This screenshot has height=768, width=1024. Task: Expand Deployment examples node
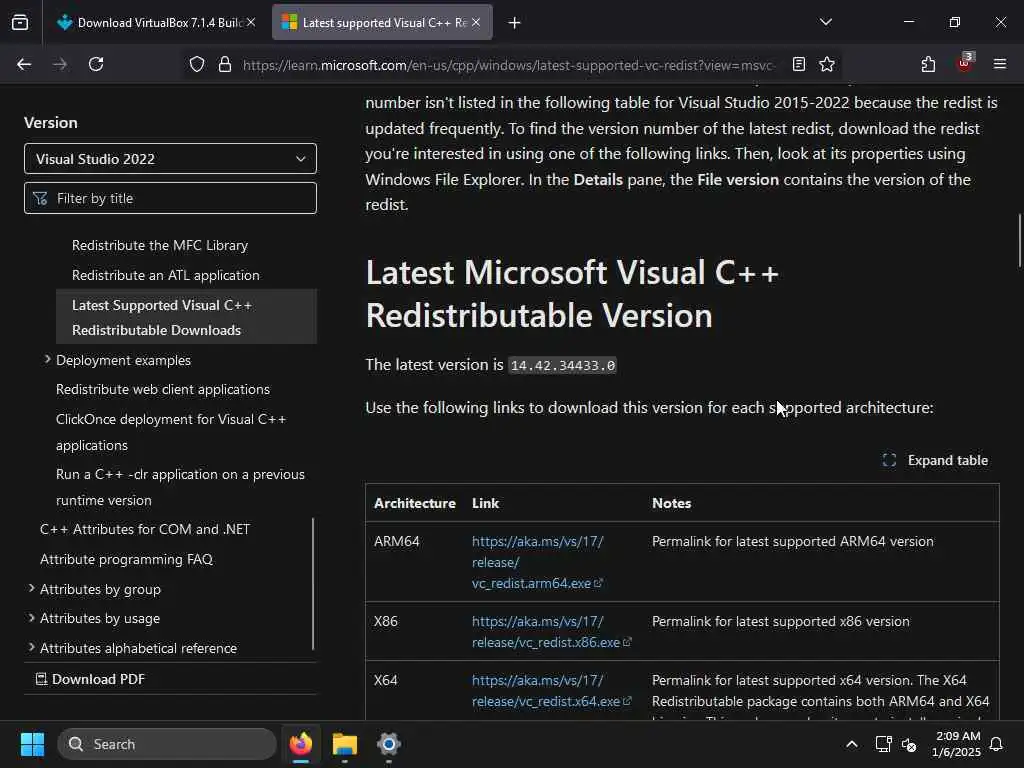pyautogui.click(x=48, y=360)
